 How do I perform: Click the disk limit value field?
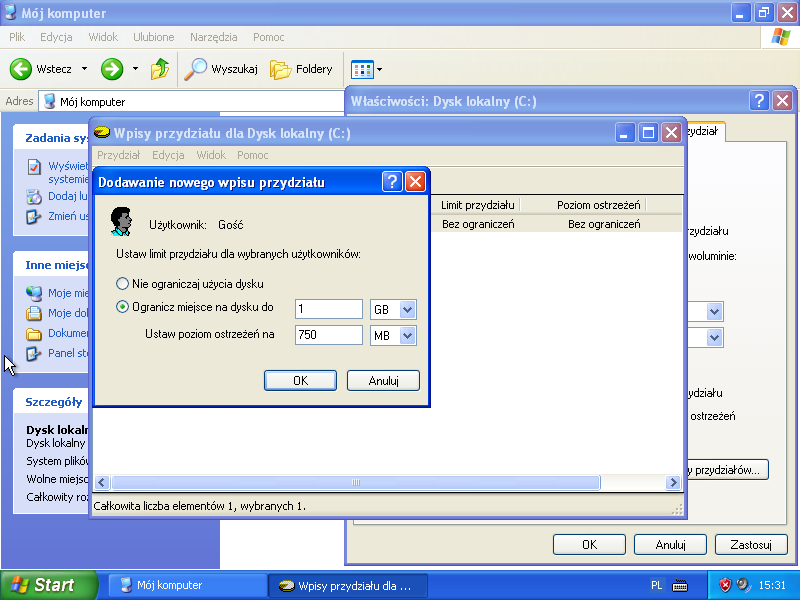click(328, 310)
